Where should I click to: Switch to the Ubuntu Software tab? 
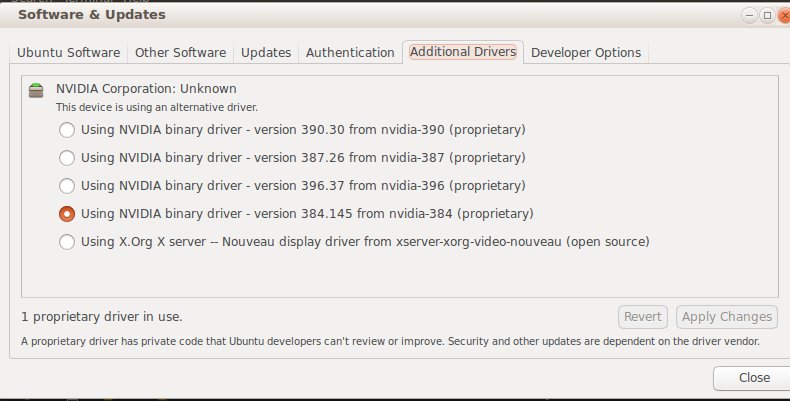[69, 53]
